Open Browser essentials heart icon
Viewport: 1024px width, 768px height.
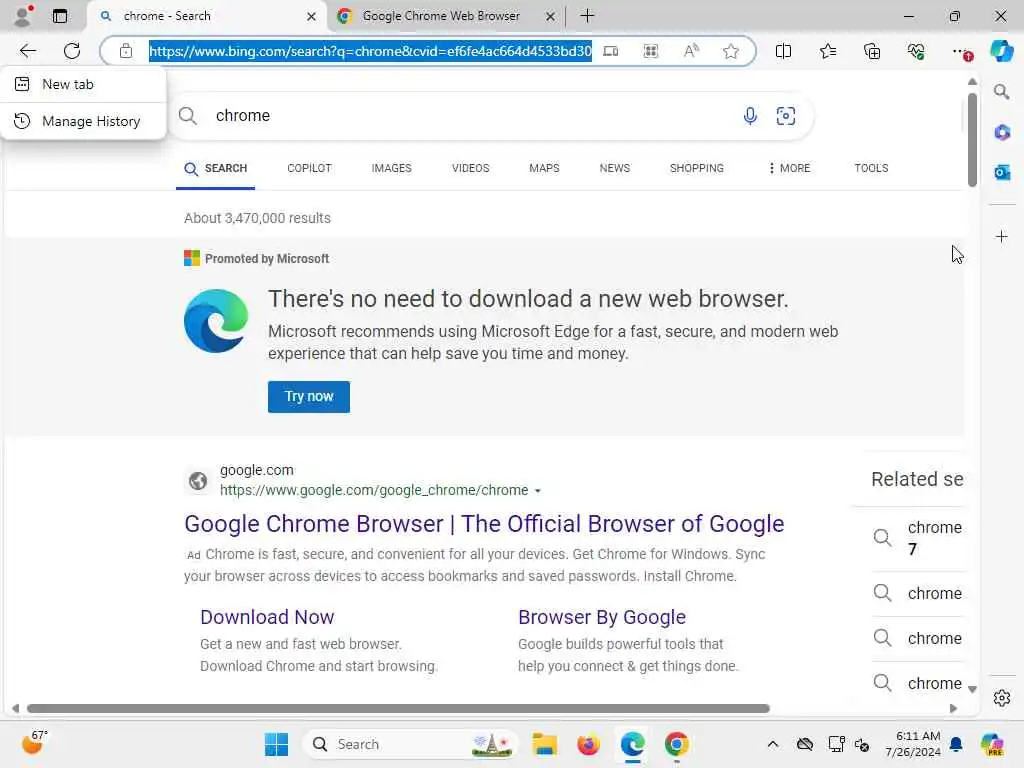(916, 51)
